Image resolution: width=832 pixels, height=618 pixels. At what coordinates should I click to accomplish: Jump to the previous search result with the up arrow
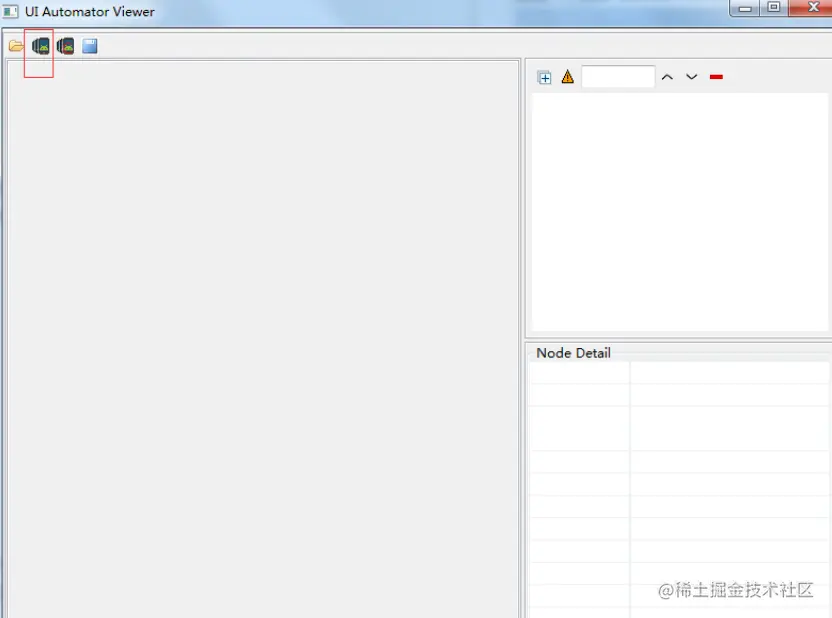(x=668, y=77)
